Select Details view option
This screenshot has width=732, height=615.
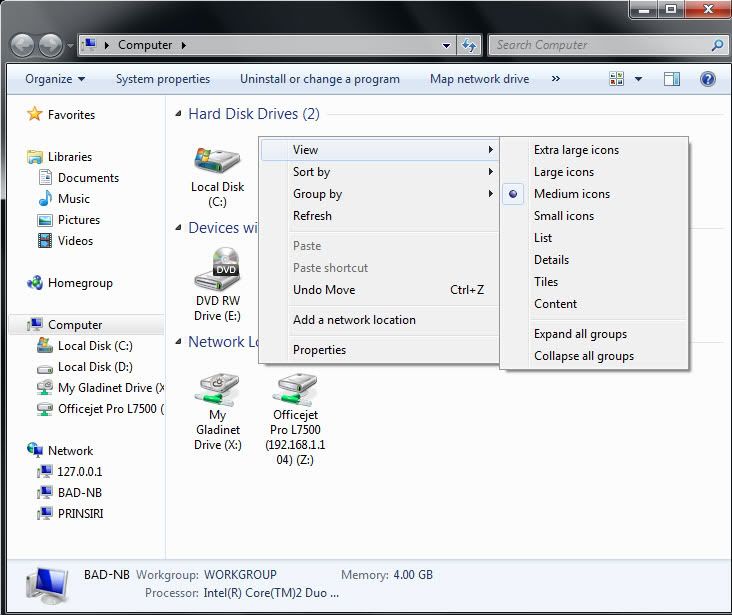551,260
